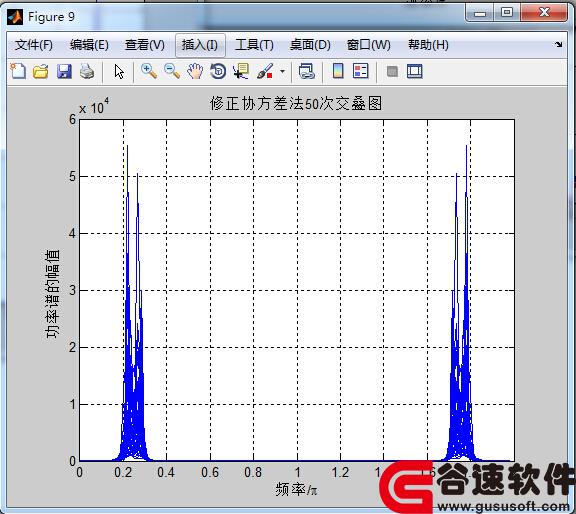This screenshot has width=576, height=514.
Task: Minimize the Figure 9 window
Action: (480, 13)
